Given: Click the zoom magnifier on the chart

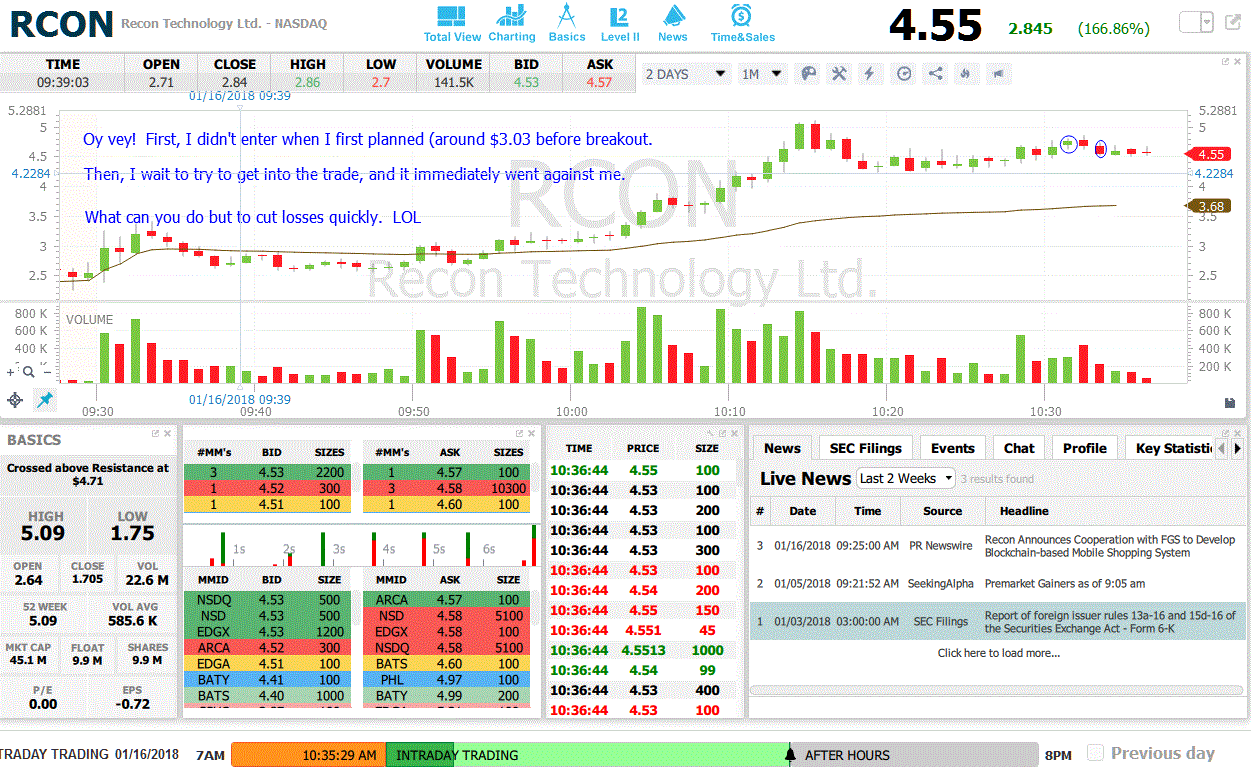Looking at the screenshot, I should tap(29, 372).
